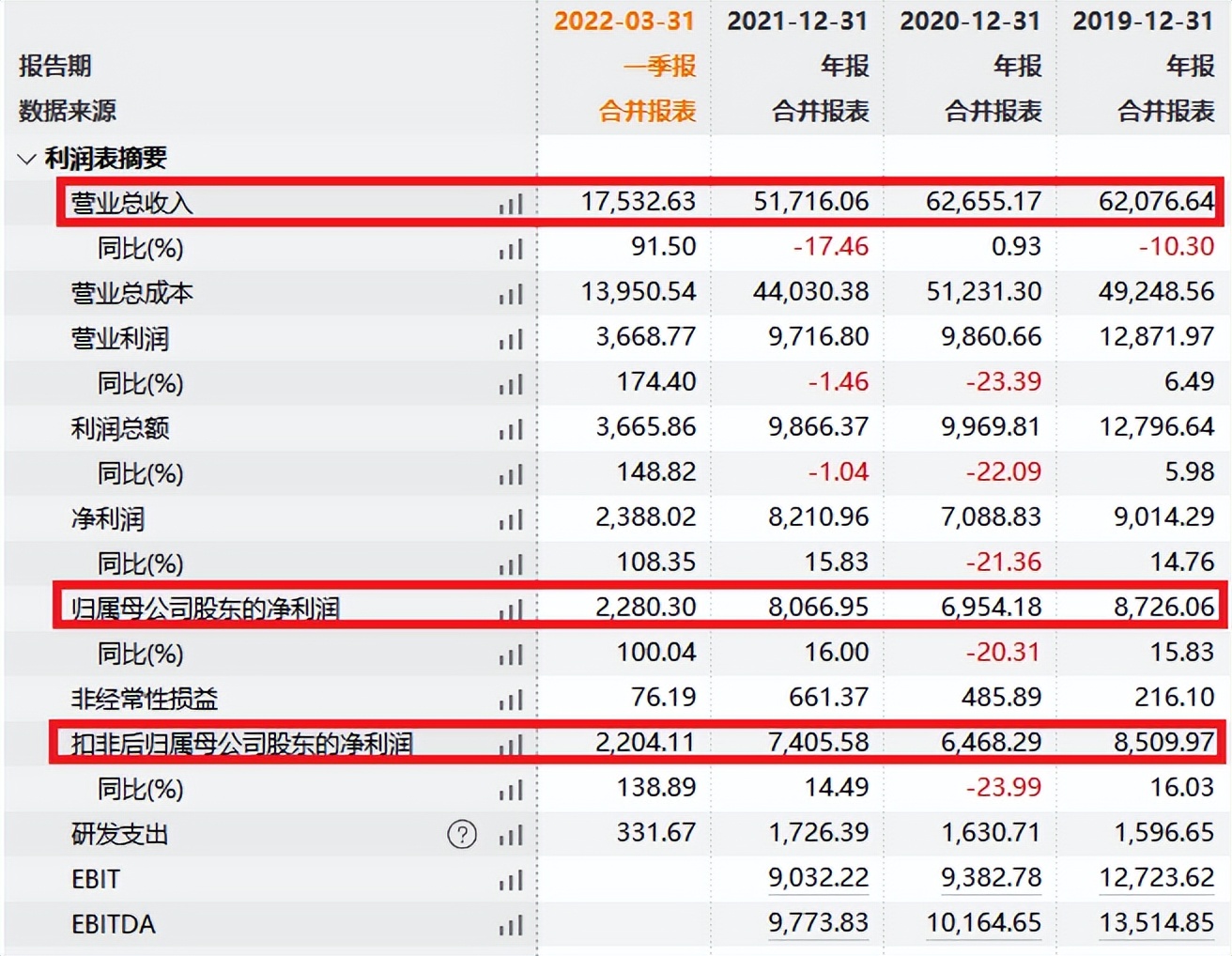Select the 研发支出 row label
The image size is (1232, 956).
point(120,834)
